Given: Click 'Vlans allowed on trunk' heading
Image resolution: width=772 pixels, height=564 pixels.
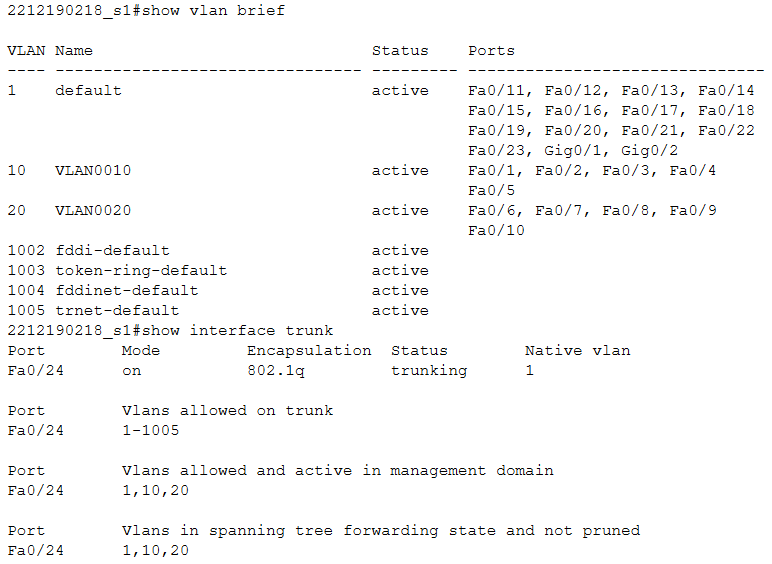Looking at the screenshot, I should pyautogui.click(x=227, y=410).
